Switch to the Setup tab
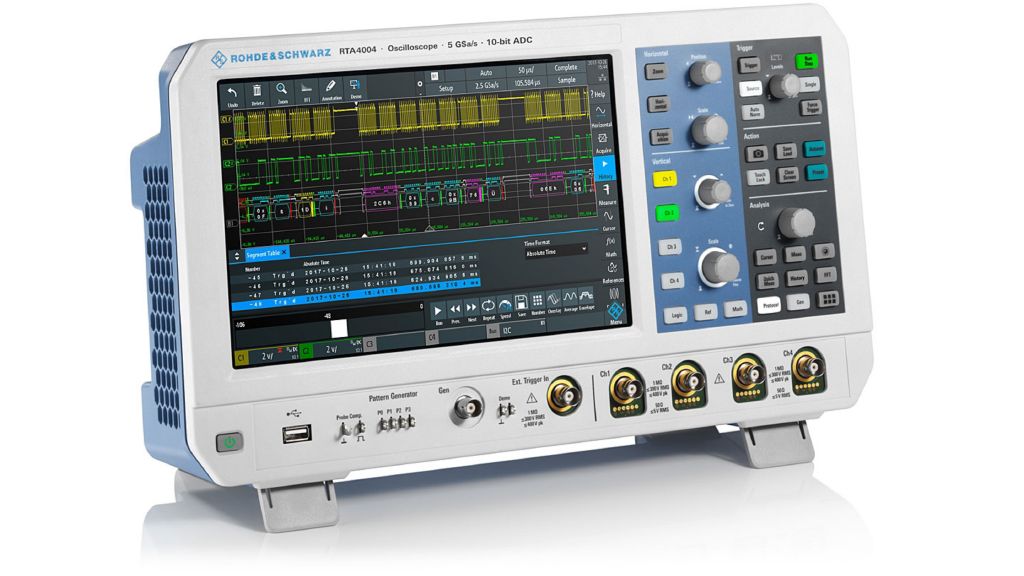The height and width of the screenshot is (576, 1024). [446, 88]
